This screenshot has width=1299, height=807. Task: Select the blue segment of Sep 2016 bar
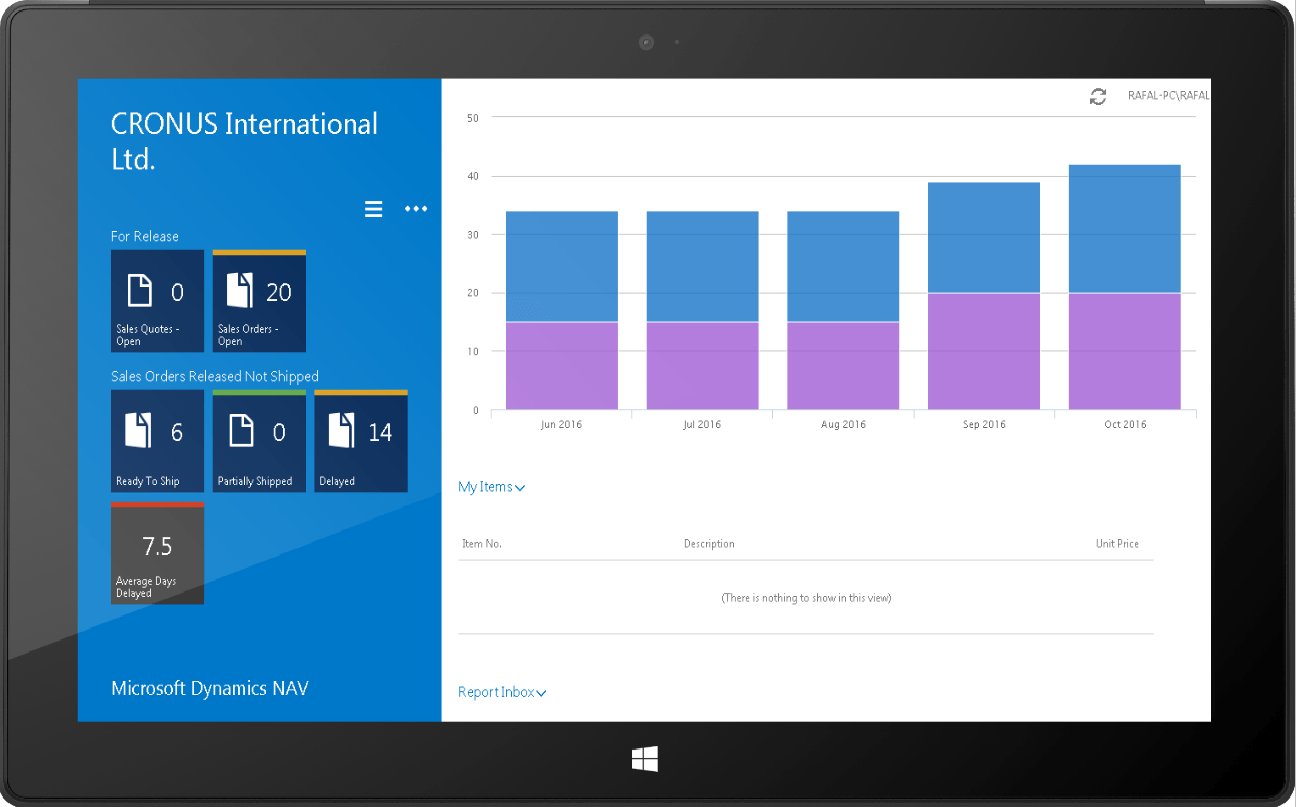click(984, 238)
